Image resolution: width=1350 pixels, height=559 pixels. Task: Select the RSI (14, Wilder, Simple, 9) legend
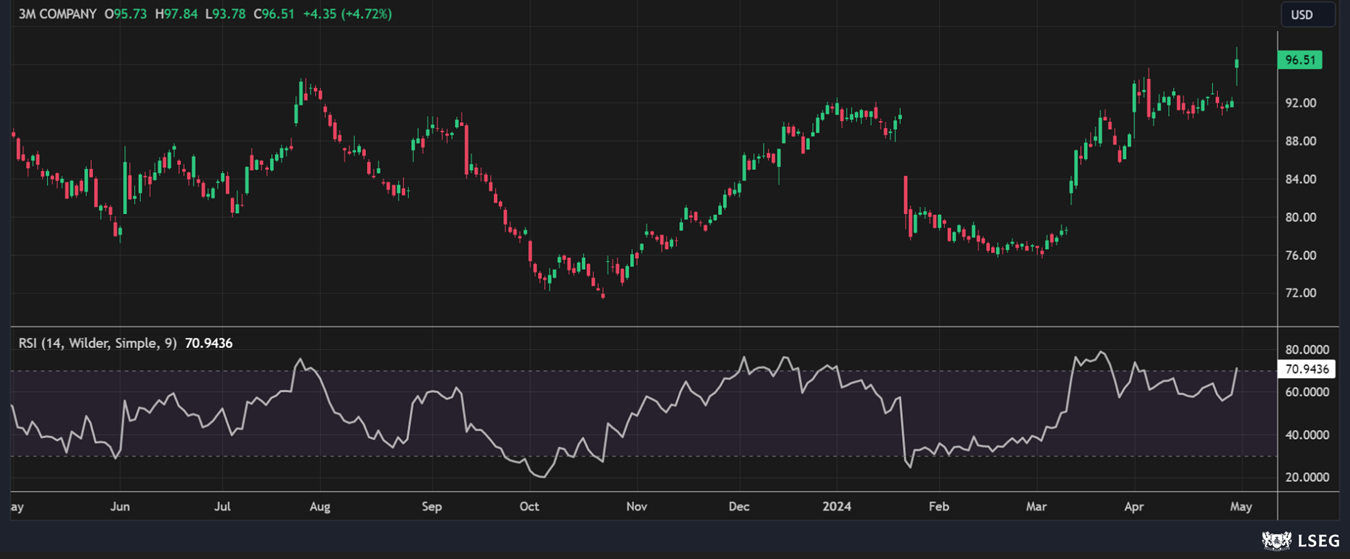pos(98,343)
